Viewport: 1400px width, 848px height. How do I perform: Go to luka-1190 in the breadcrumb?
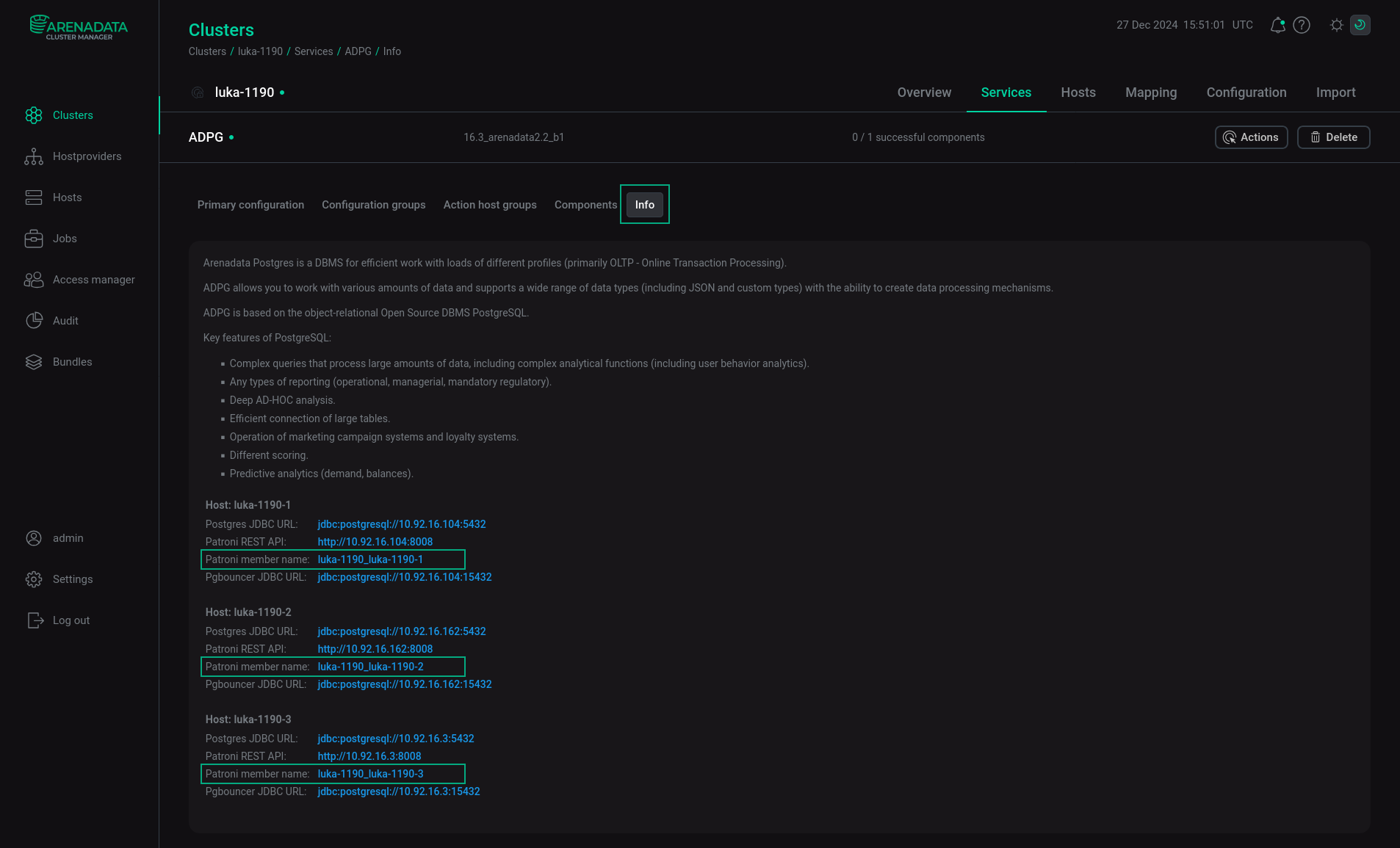click(260, 51)
